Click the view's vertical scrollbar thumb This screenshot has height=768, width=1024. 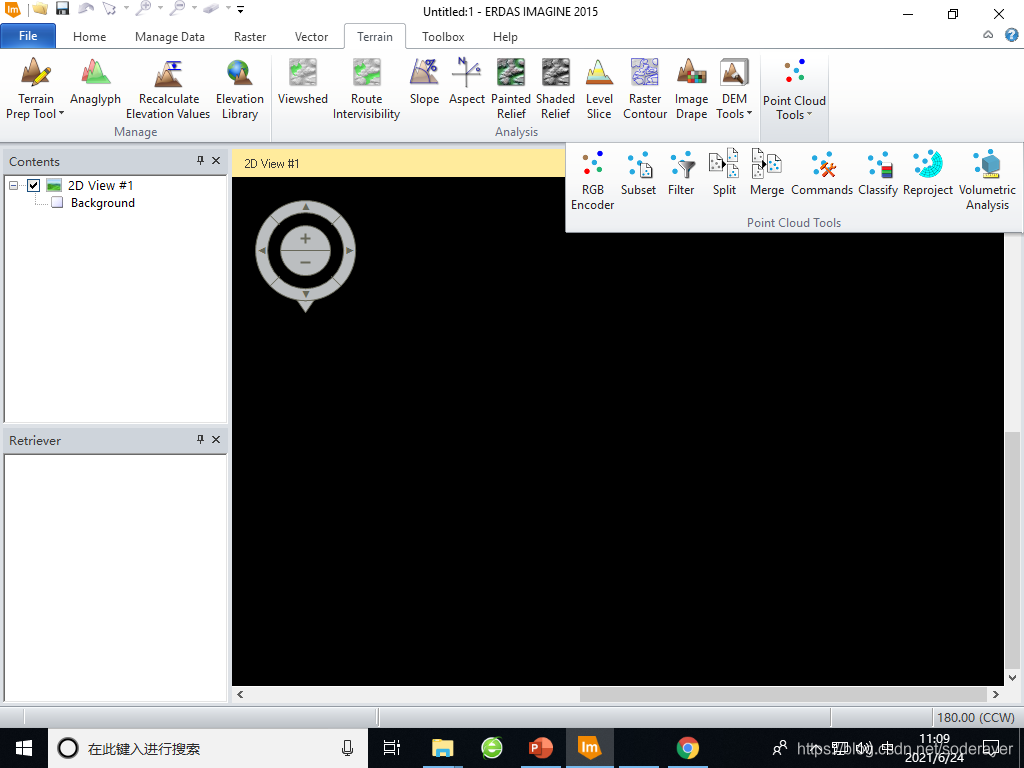click(x=1012, y=549)
